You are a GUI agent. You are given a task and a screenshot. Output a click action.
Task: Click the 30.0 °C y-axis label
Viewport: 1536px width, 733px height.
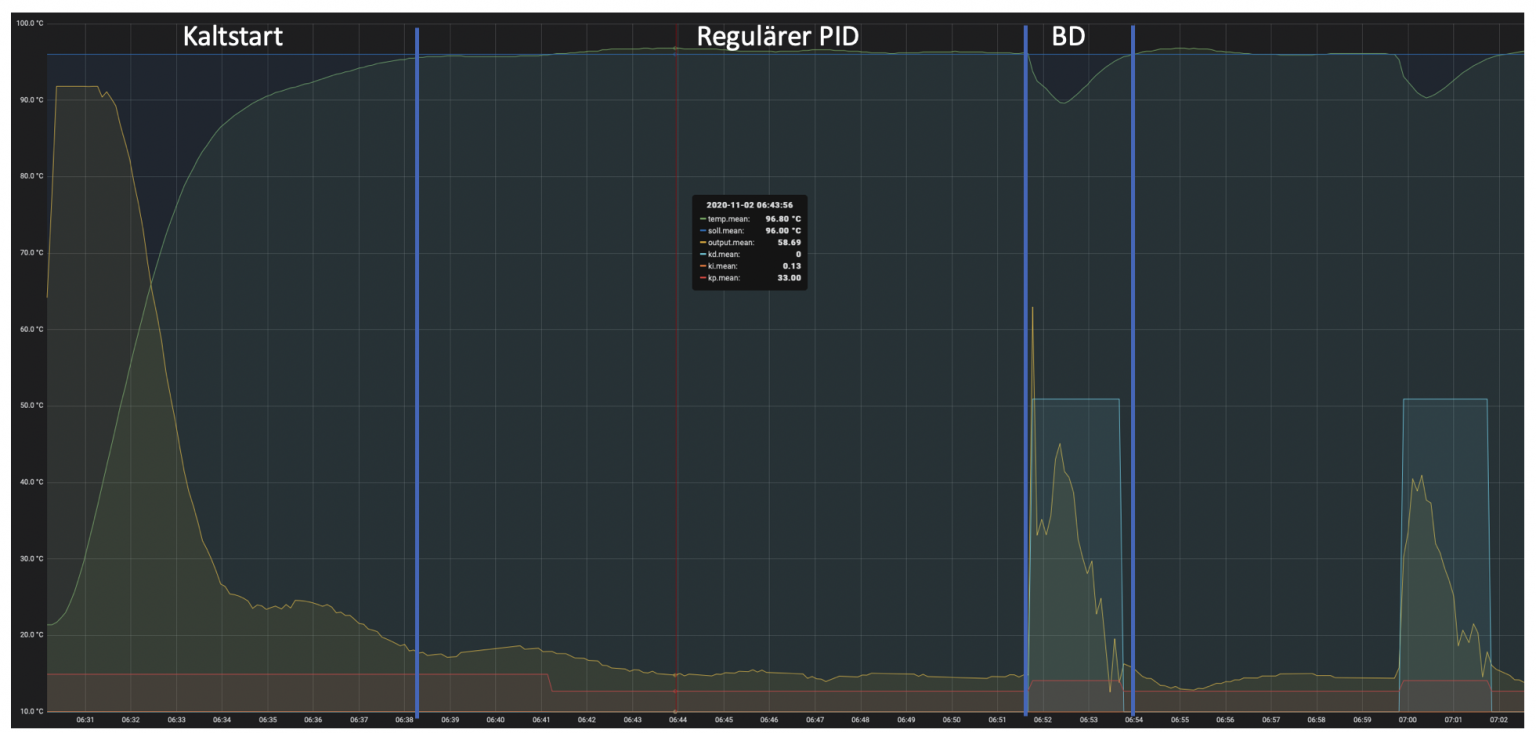tap(30, 559)
